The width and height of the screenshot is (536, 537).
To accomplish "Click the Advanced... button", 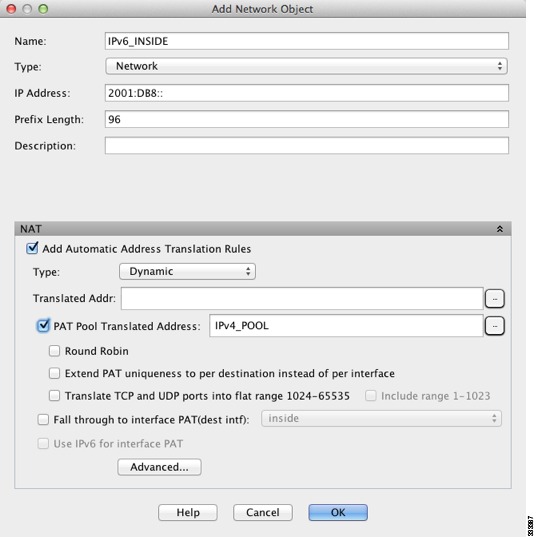I will [x=159, y=467].
